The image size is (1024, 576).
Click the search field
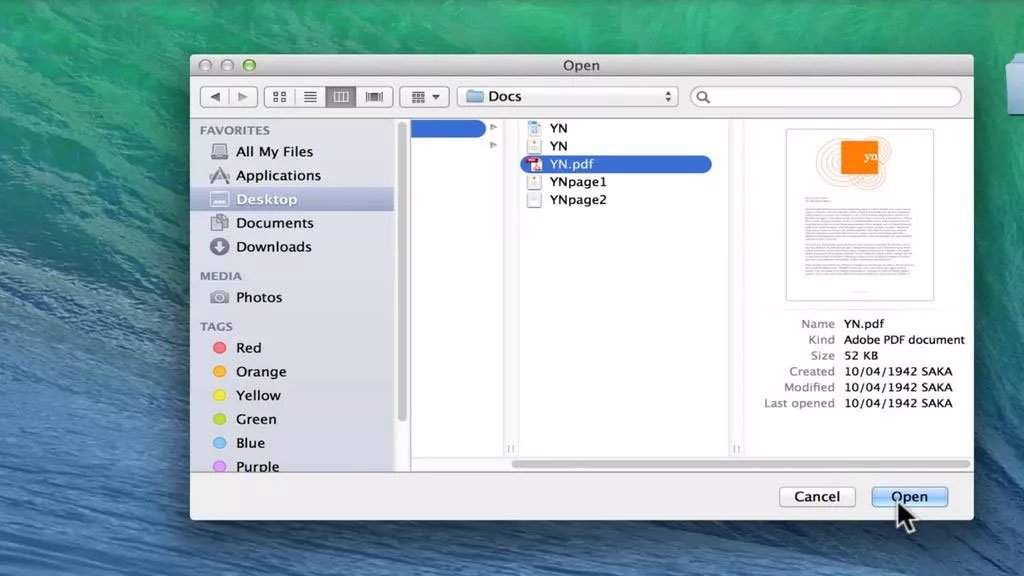tap(825, 97)
